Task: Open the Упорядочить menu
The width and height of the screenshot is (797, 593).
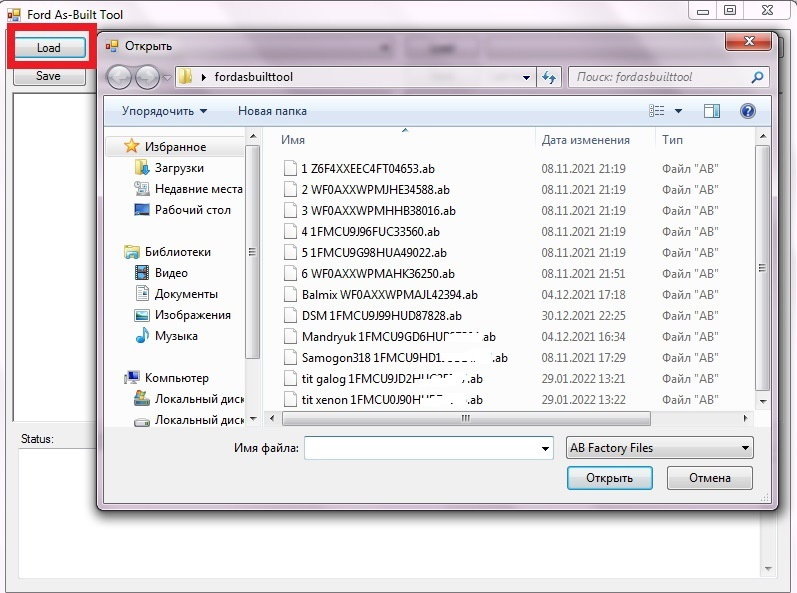Action: 164,111
